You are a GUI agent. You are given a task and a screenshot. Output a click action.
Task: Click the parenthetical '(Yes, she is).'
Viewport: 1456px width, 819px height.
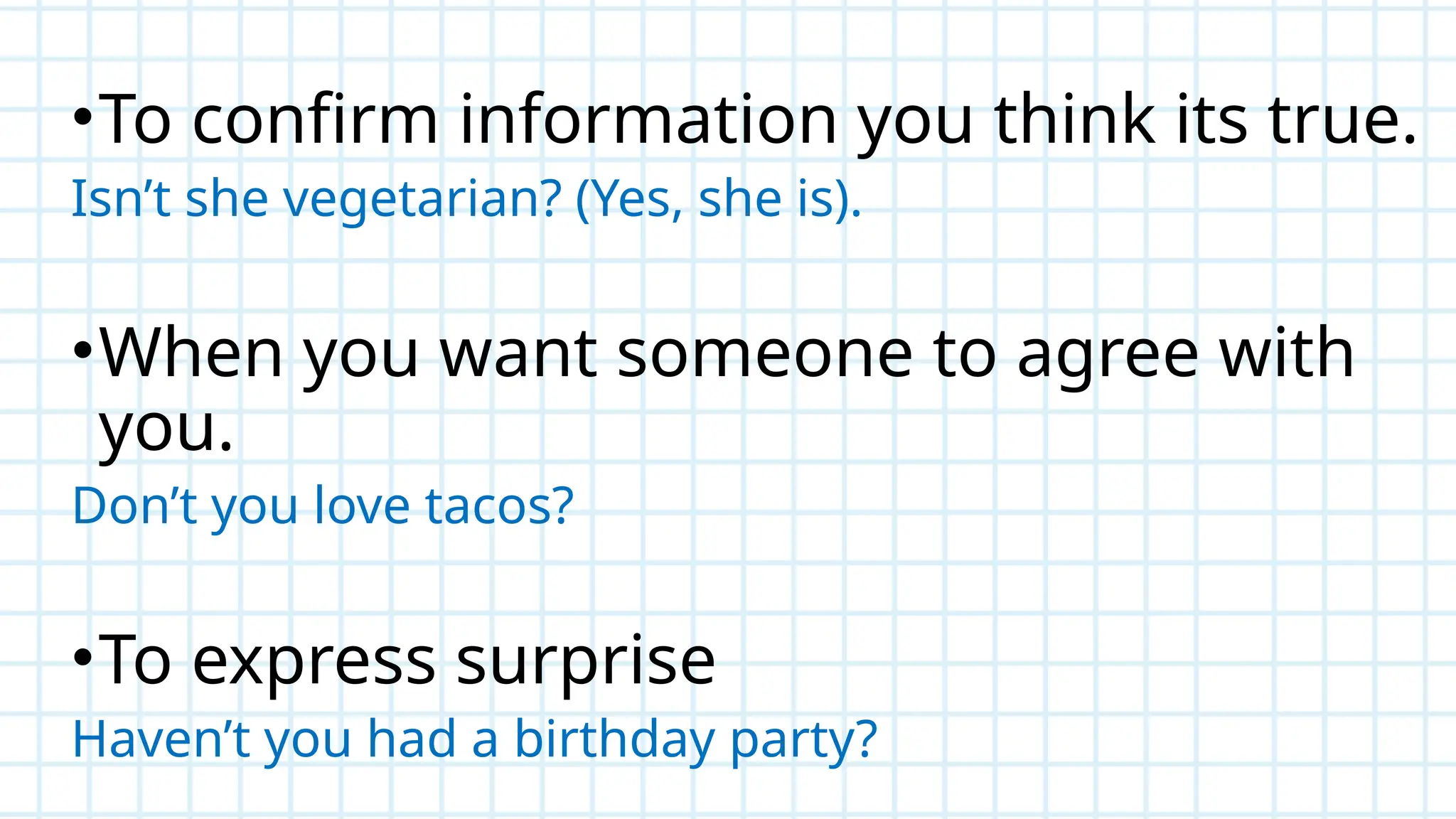click(x=719, y=200)
